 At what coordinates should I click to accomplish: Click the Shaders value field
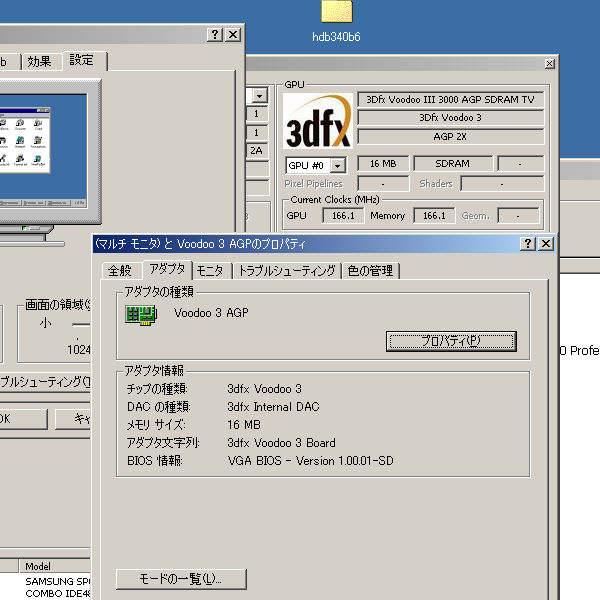(x=502, y=184)
